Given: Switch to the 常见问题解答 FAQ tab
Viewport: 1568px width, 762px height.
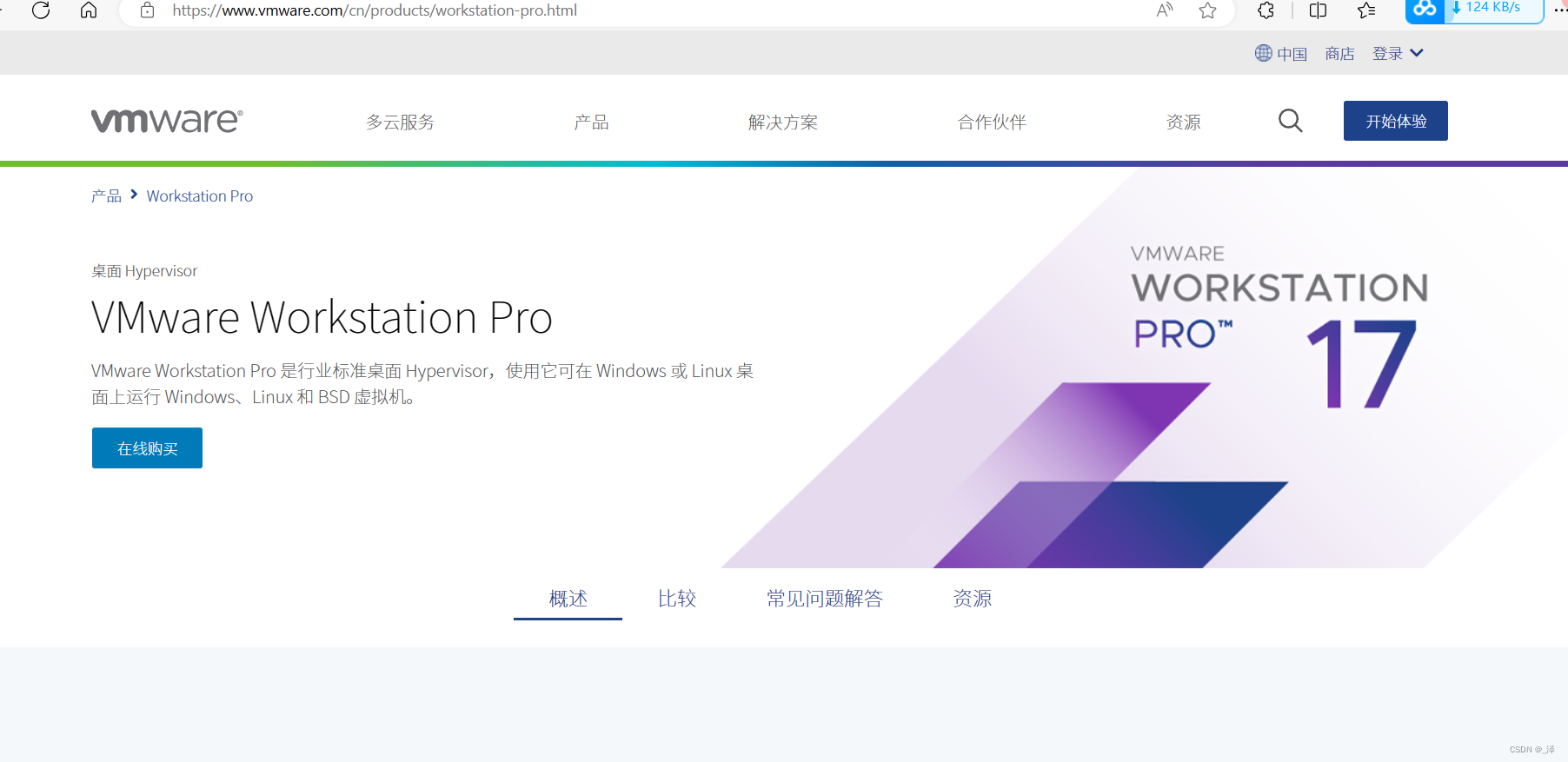Looking at the screenshot, I should click(825, 599).
